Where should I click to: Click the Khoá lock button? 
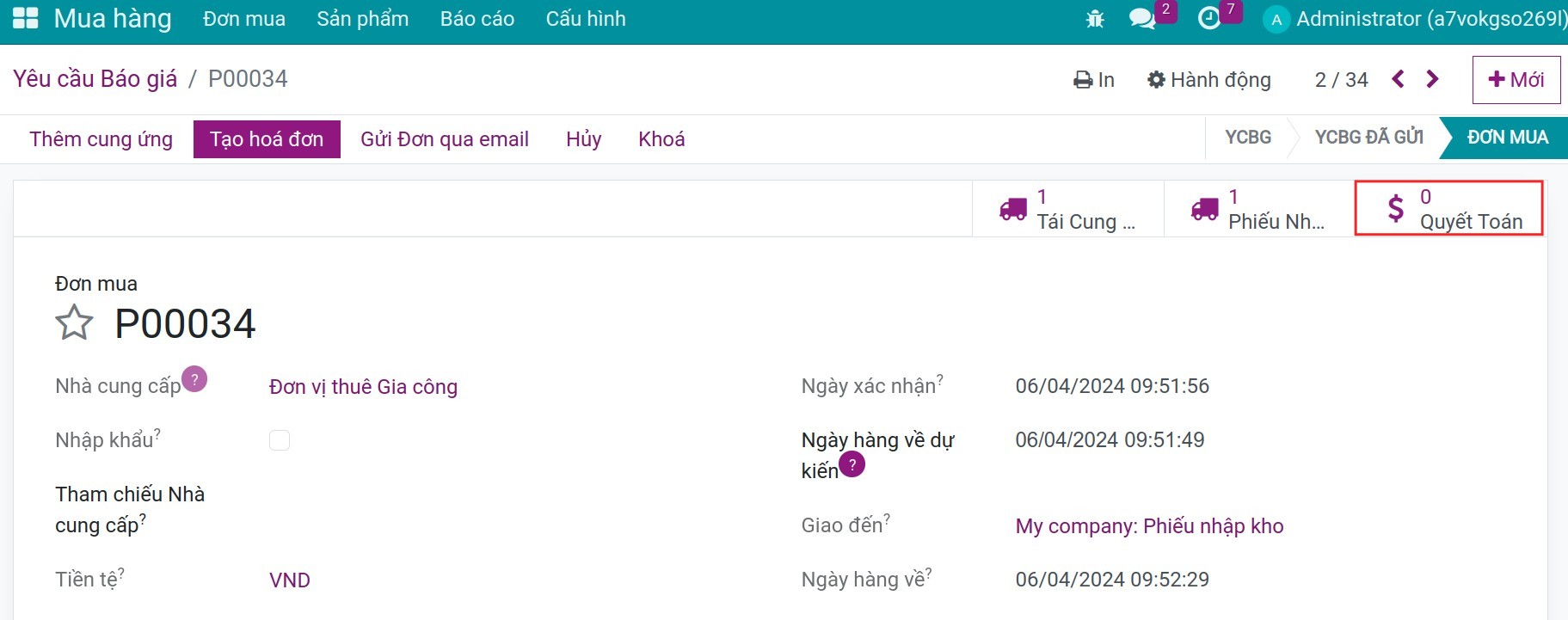tap(661, 139)
